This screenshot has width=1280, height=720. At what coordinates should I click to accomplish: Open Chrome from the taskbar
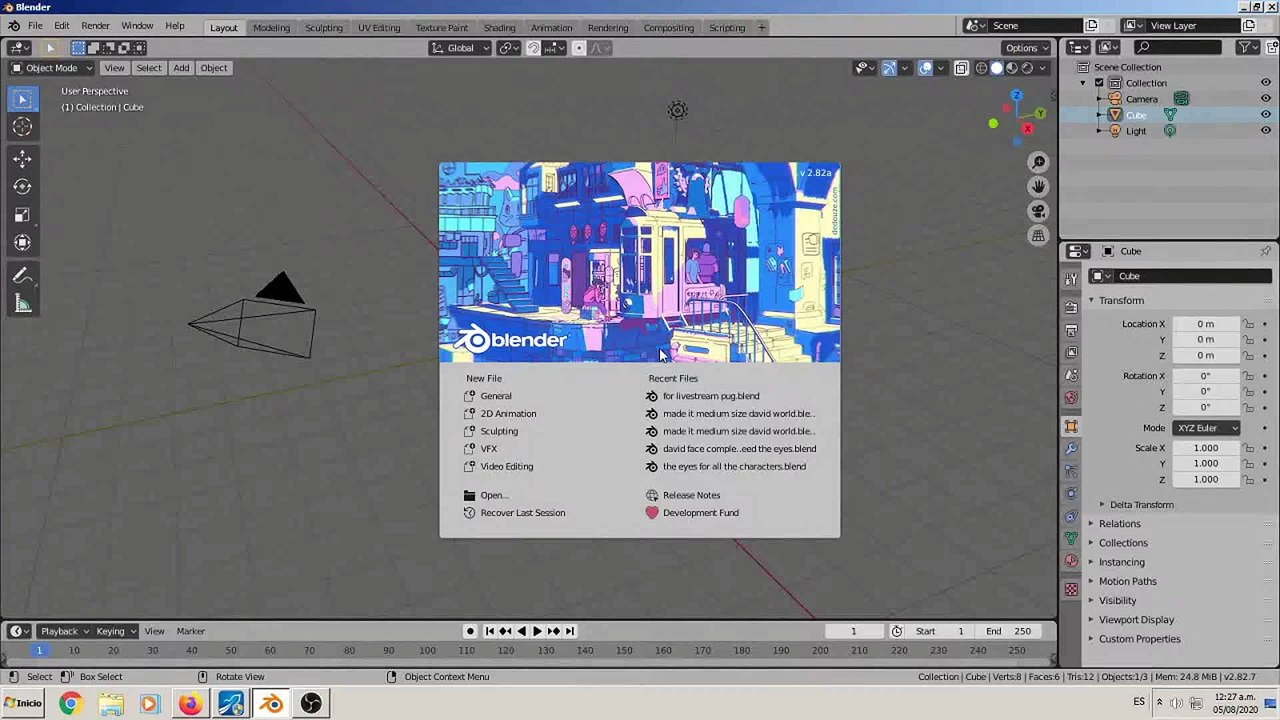coord(69,704)
